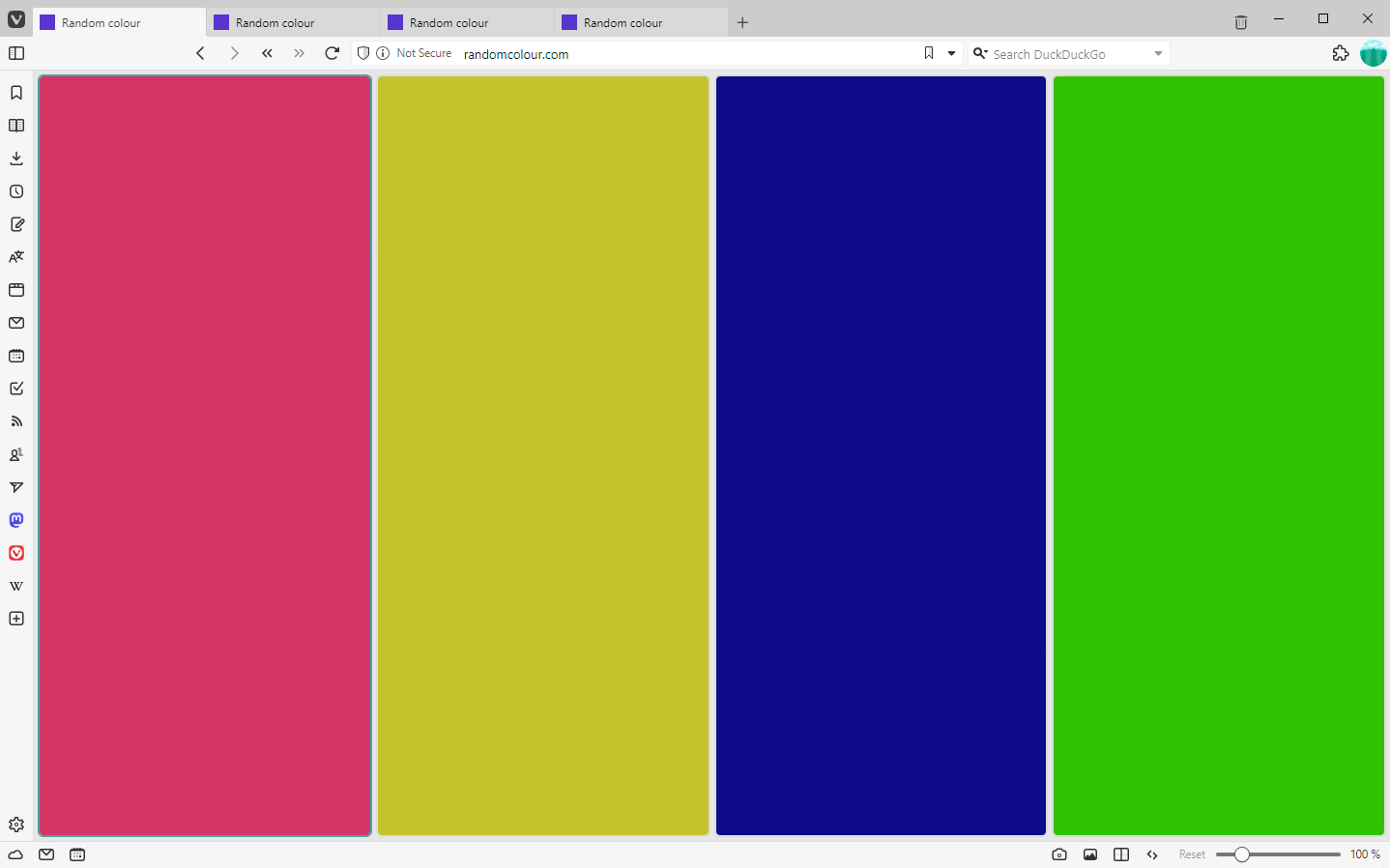The image size is (1390, 868).
Task: Click the yellow tiled colour pane
Action: click(543, 455)
